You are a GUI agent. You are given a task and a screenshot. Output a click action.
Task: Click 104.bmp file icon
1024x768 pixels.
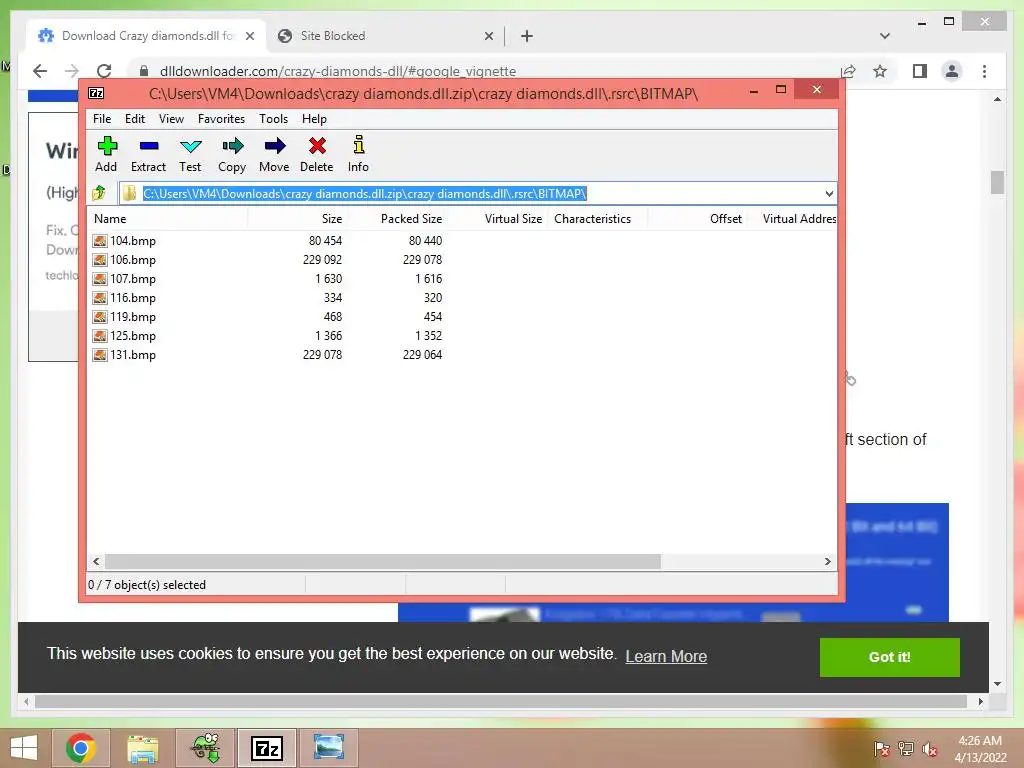coord(99,241)
